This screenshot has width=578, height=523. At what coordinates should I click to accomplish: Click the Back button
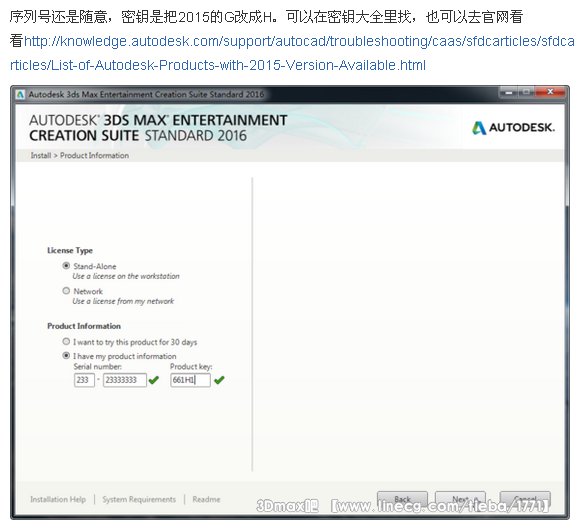click(402, 499)
